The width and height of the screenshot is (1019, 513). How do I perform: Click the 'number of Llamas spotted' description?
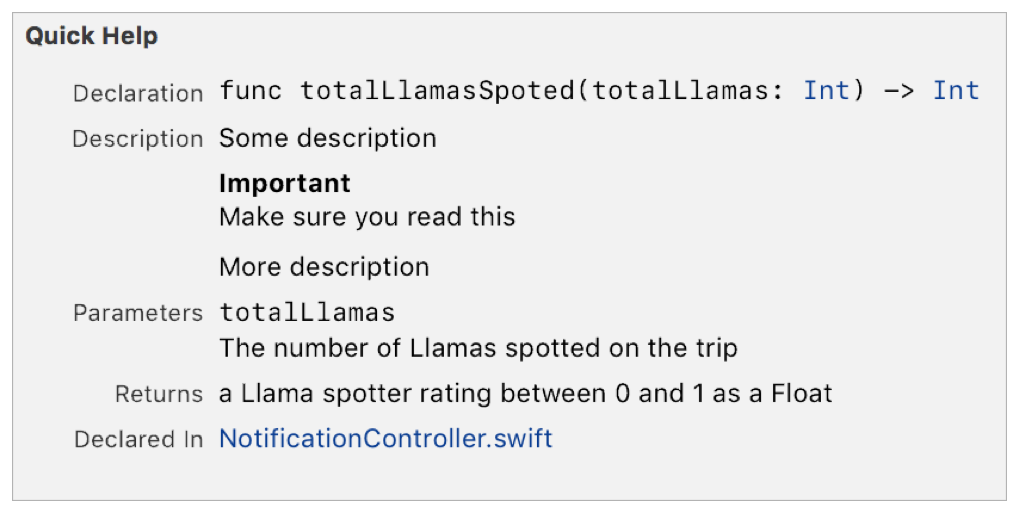point(478,348)
